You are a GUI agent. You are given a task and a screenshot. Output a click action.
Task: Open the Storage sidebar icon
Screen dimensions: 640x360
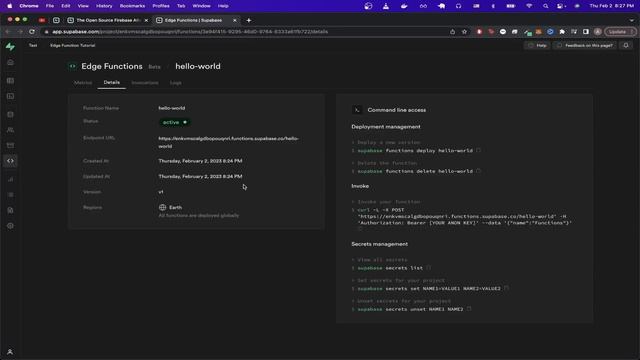pos(10,145)
